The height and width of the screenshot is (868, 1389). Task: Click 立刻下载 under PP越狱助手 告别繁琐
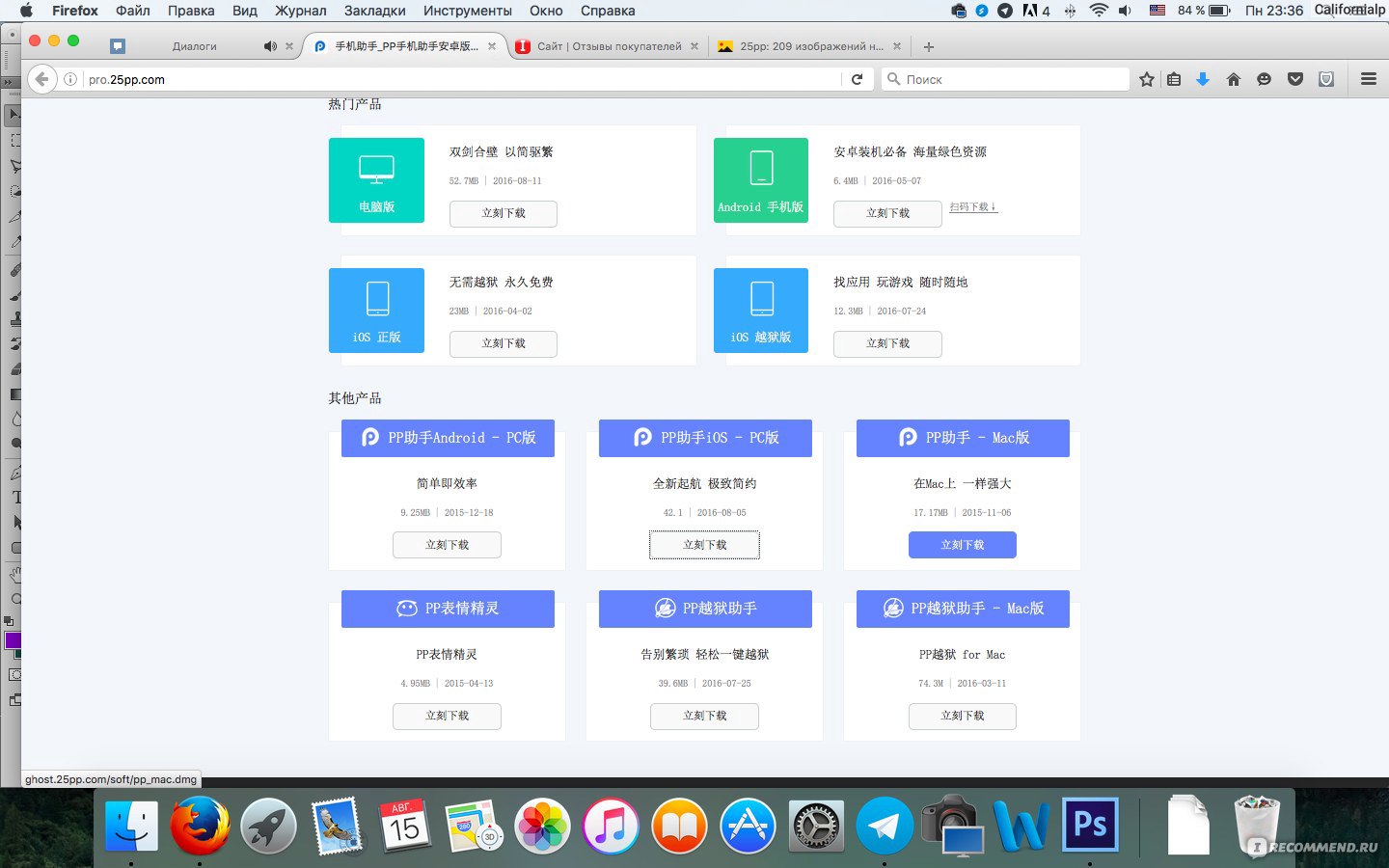(704, 716)
